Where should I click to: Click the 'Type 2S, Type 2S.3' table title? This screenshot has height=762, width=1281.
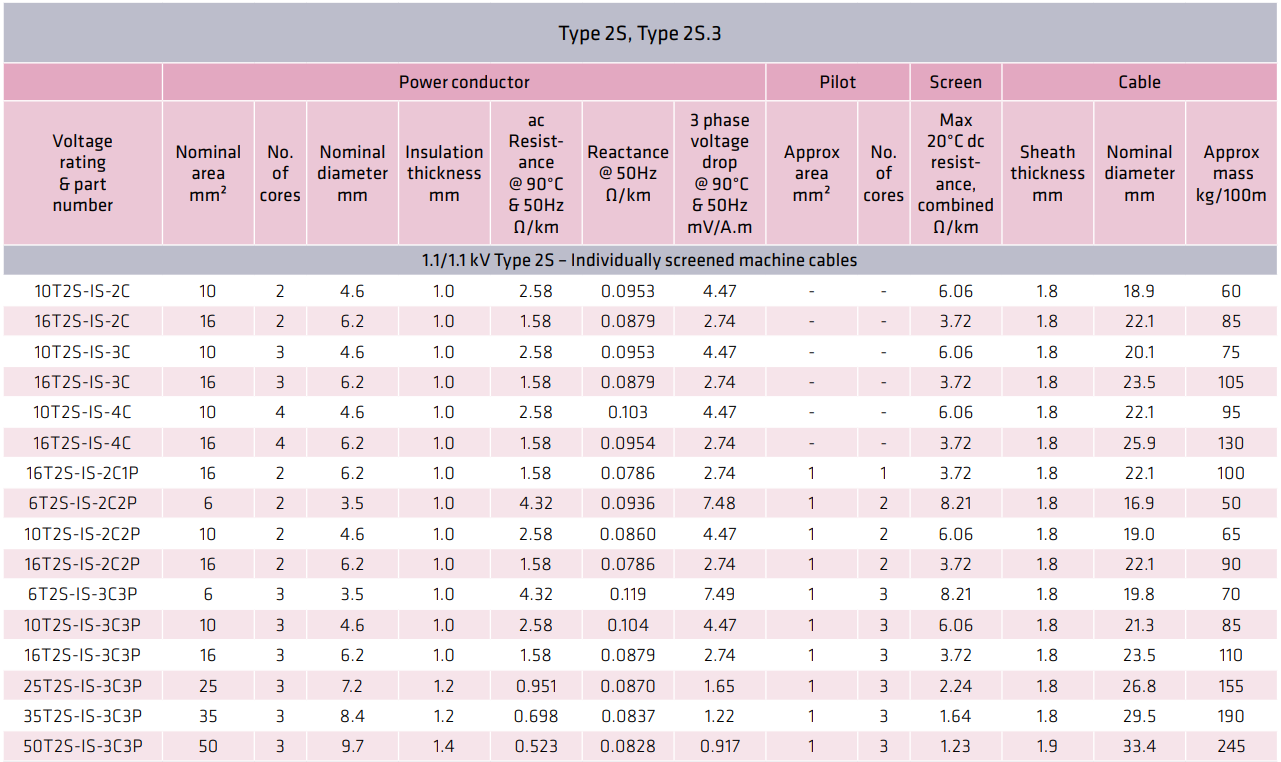point(640,33)
